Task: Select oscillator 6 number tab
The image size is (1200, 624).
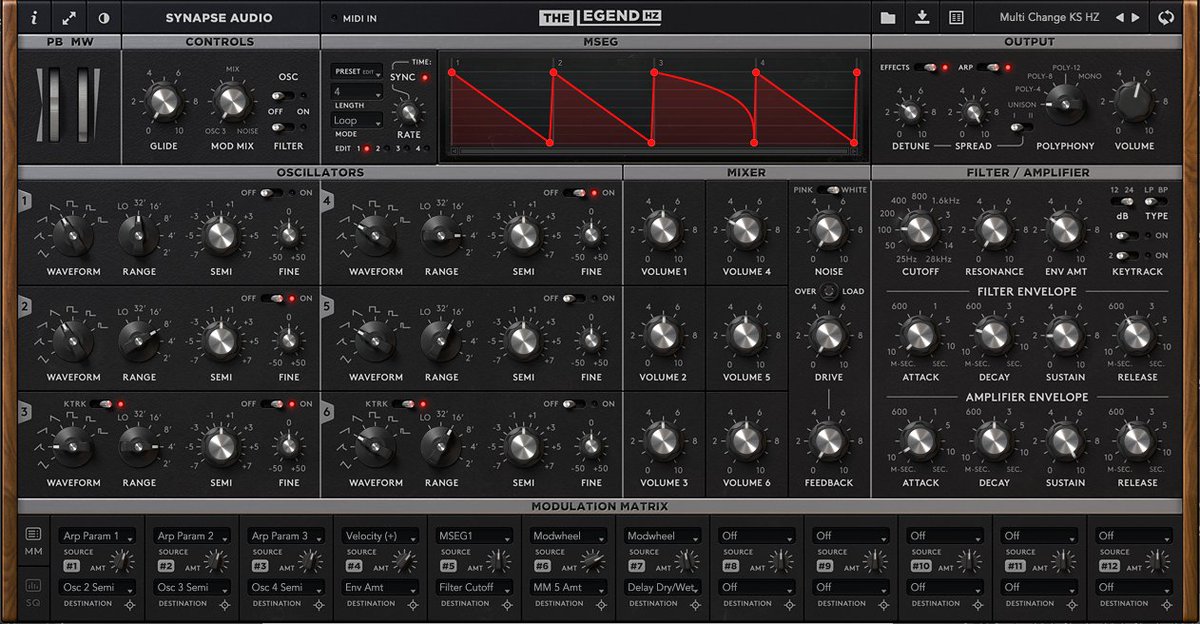Action: click(x=329, y=411)
